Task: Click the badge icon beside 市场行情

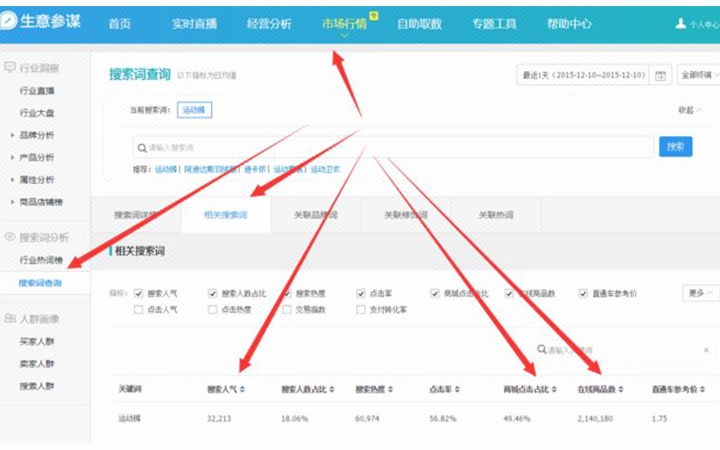Action: [x=374, y=16]
